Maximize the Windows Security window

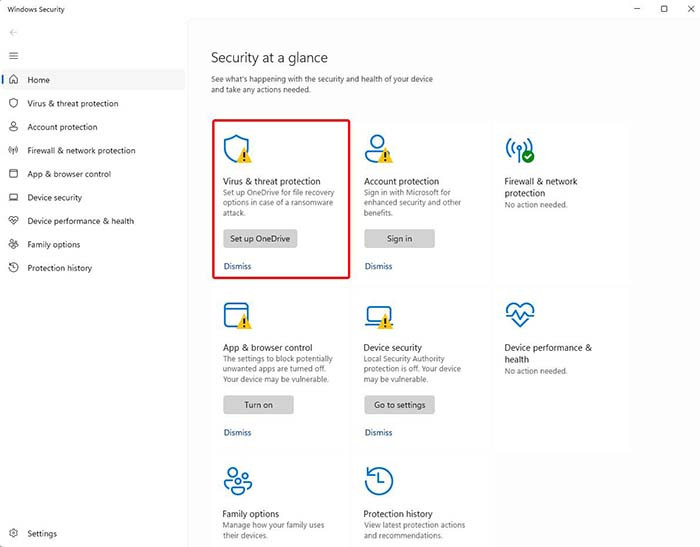click(x=664, y=8)
